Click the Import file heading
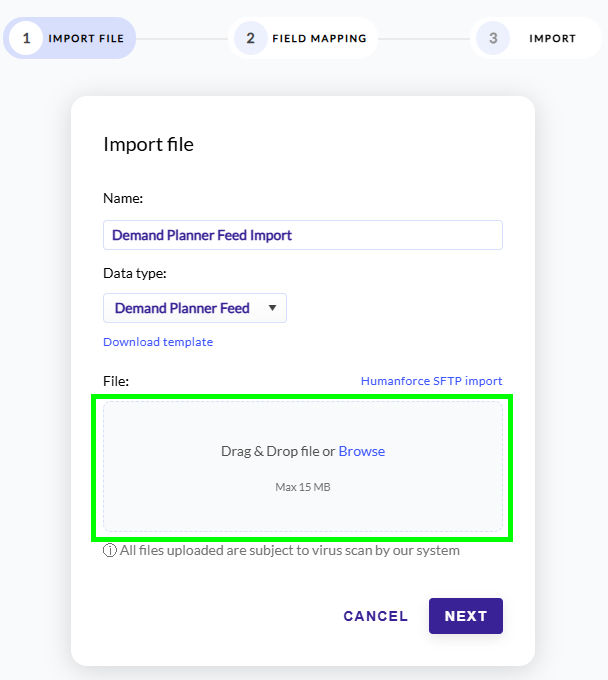Screen dimensions: 608x680 pyautogui.click(x=148, y=144)
